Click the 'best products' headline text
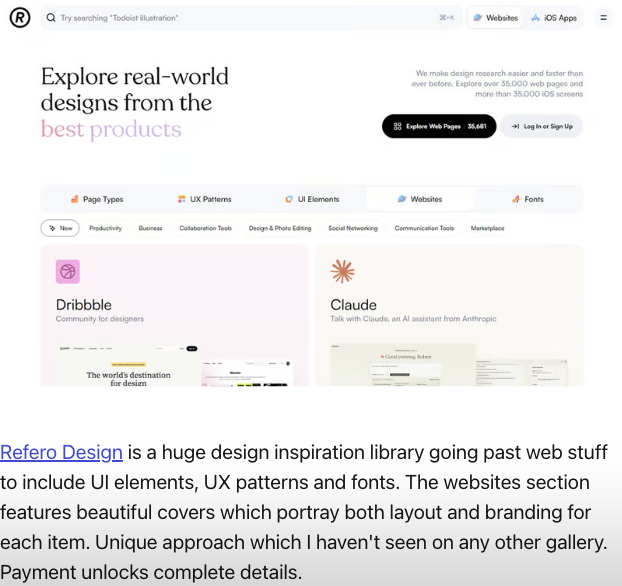This screenshot has height=586, width=622. (x=111, y=129)
